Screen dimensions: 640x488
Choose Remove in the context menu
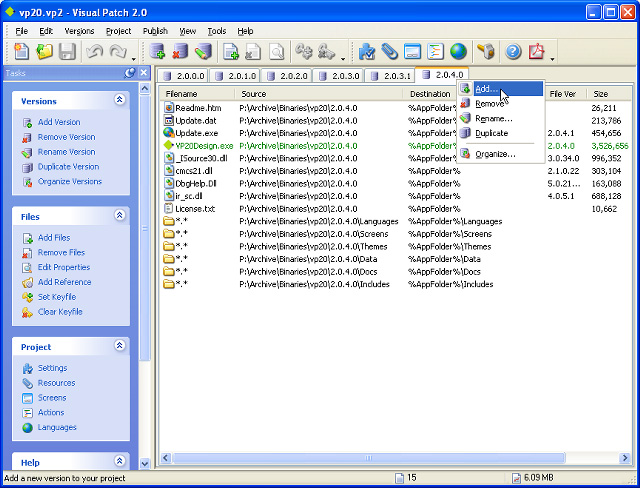(x=501, y=104)
